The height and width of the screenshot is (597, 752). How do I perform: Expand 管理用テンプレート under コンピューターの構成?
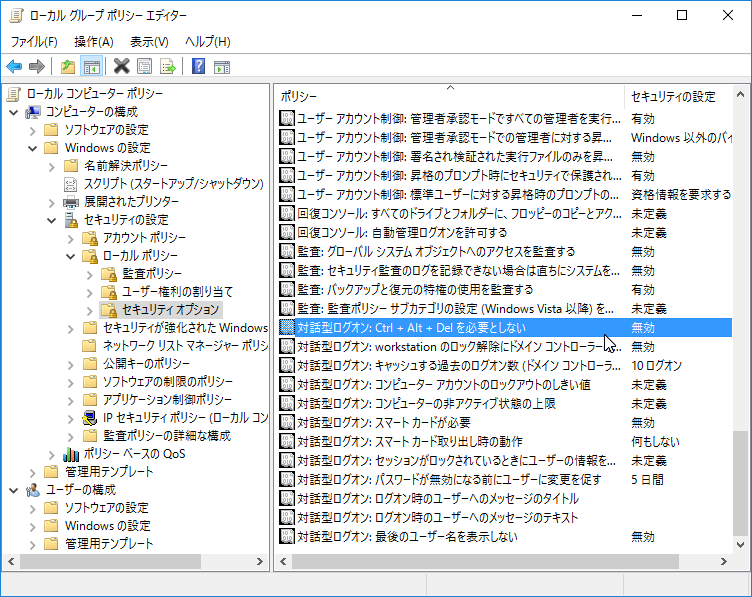point(33,473)
